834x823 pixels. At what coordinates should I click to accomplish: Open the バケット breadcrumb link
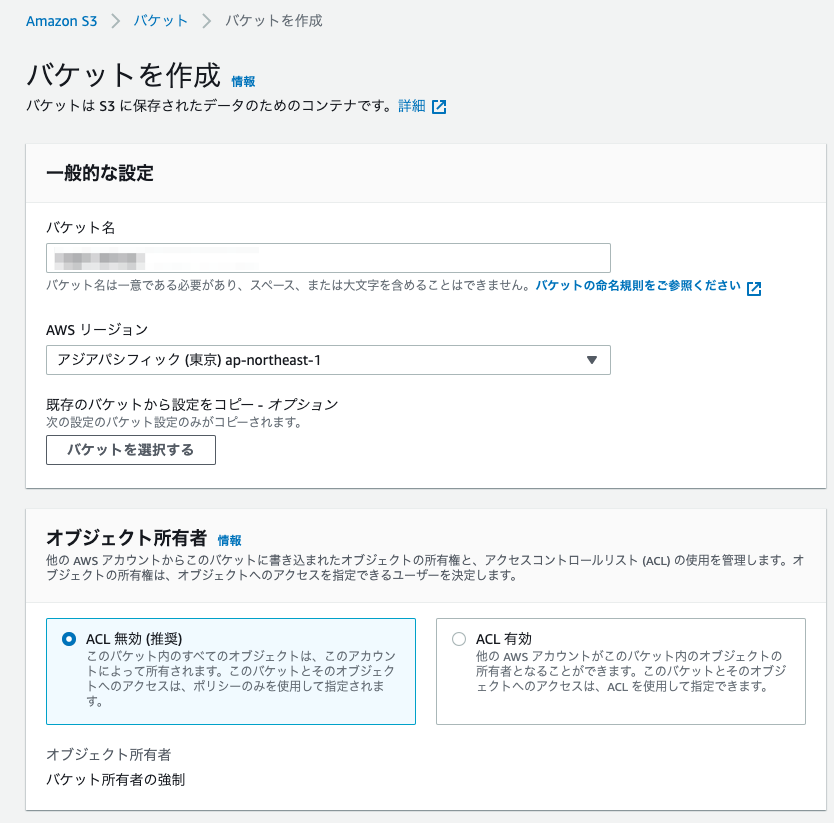(x=162, y=20)
